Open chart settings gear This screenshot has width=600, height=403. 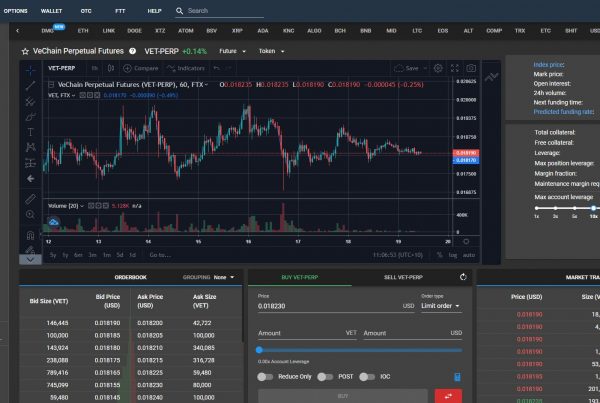pyautogui.click(x=438, y=68)
